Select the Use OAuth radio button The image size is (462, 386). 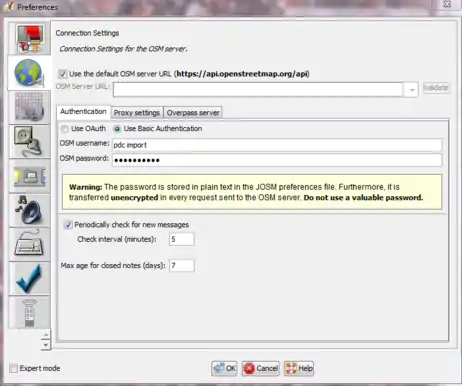[x=65, y=129]
